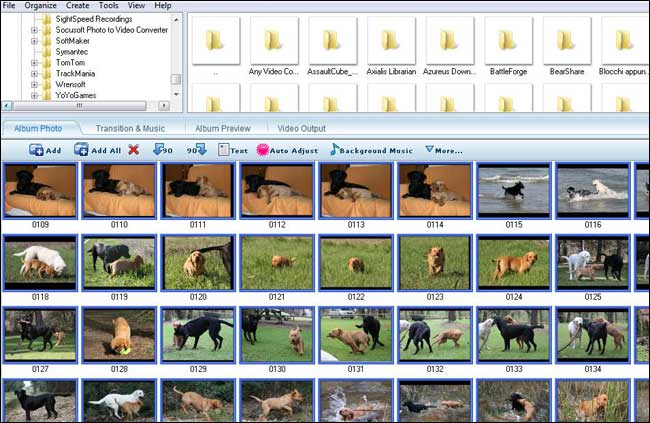Click the red X delete icon
Viewport: 650px width, 423px height.
tap(133, 150)
